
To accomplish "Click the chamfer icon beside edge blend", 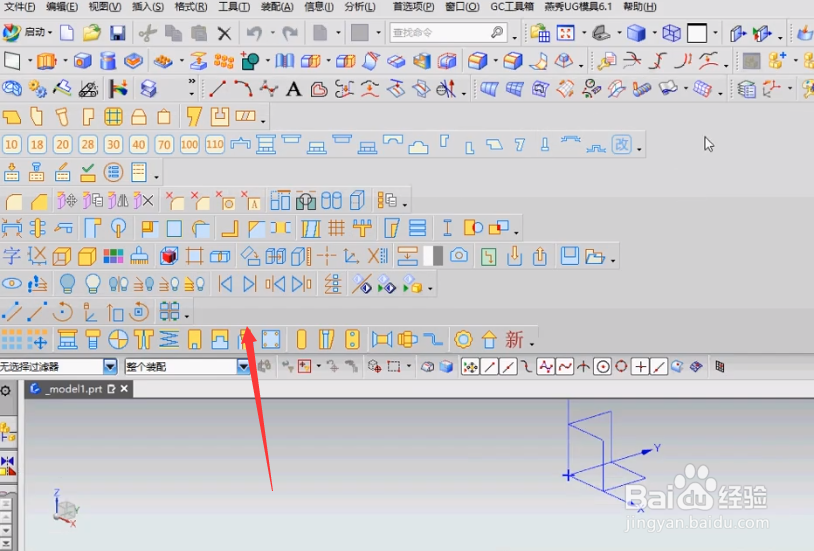I will tap(39, 200).
